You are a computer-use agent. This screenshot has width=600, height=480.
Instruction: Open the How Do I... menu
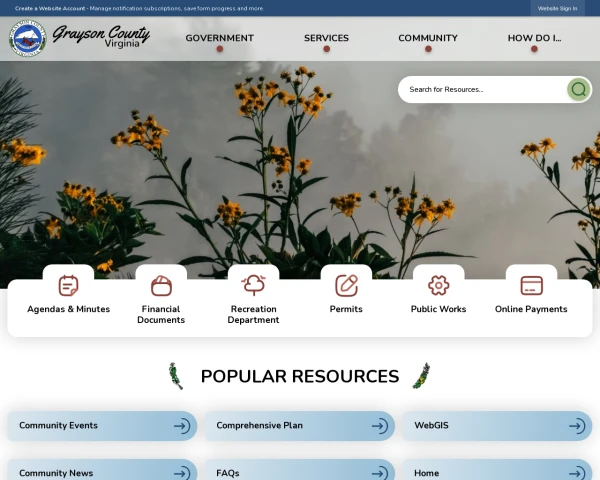pos(534,38)
